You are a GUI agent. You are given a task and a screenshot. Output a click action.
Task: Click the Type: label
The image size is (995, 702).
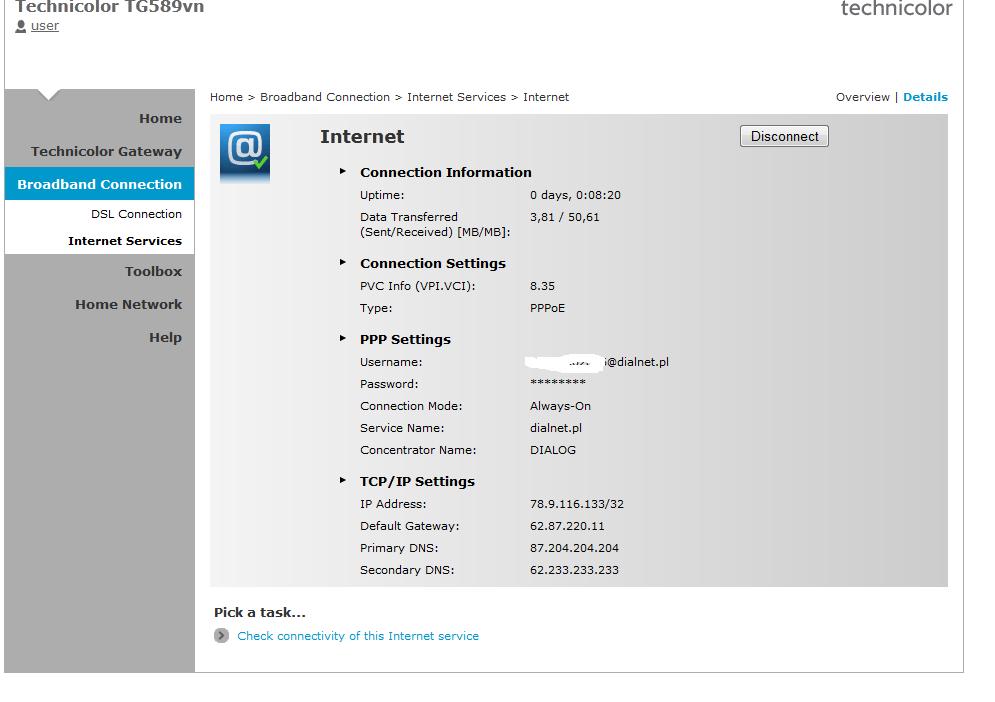point(376,308)
